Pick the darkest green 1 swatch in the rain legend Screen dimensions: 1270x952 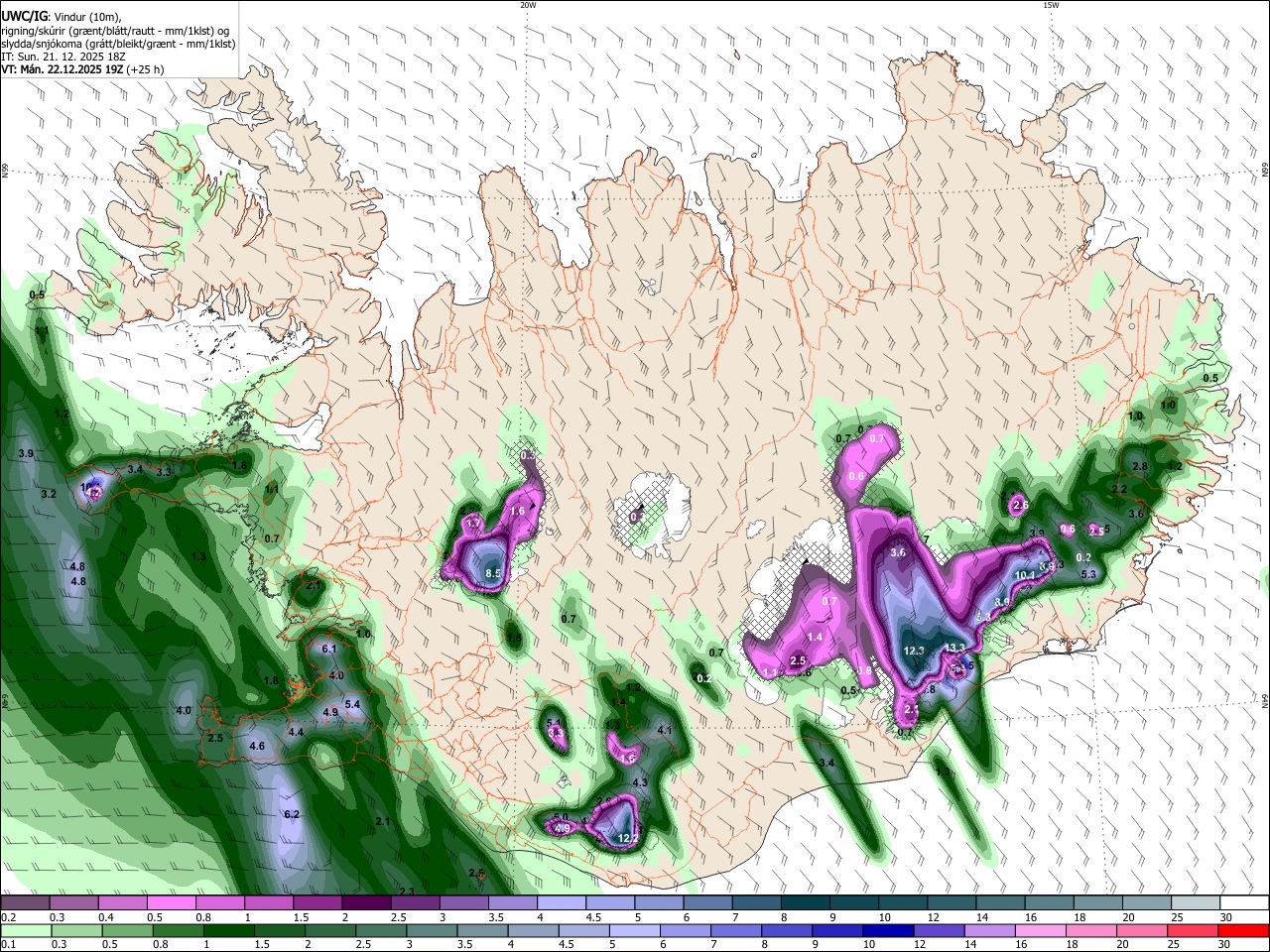pos(228,930)
